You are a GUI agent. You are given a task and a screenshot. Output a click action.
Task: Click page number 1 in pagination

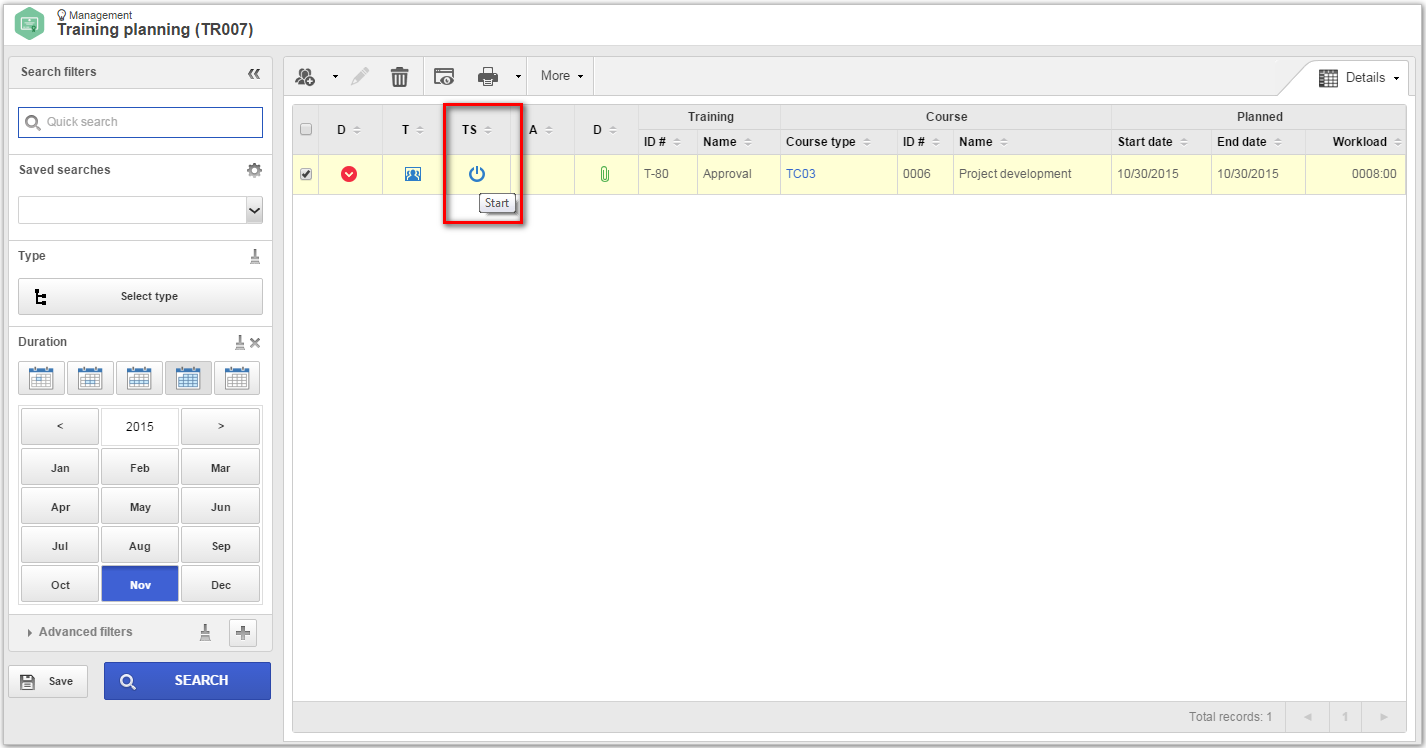coord(1346,716)
